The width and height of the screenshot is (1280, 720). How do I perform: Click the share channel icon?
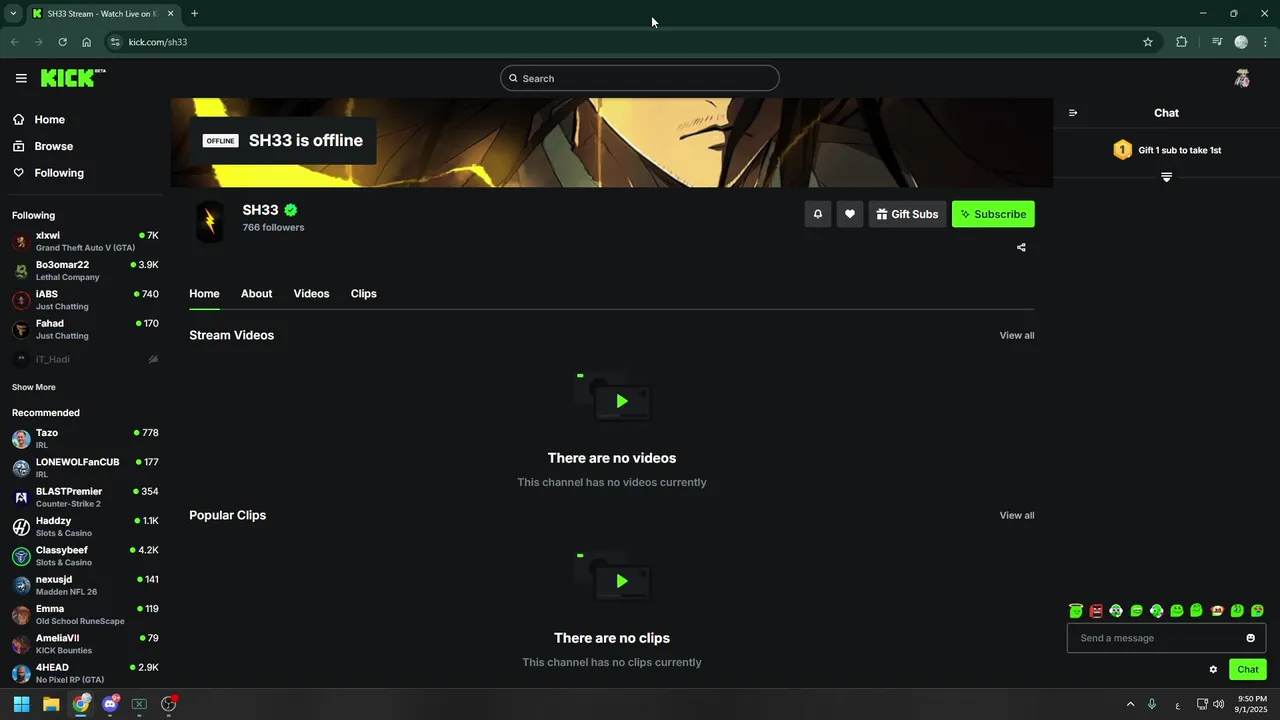(x=1021, y=247)
